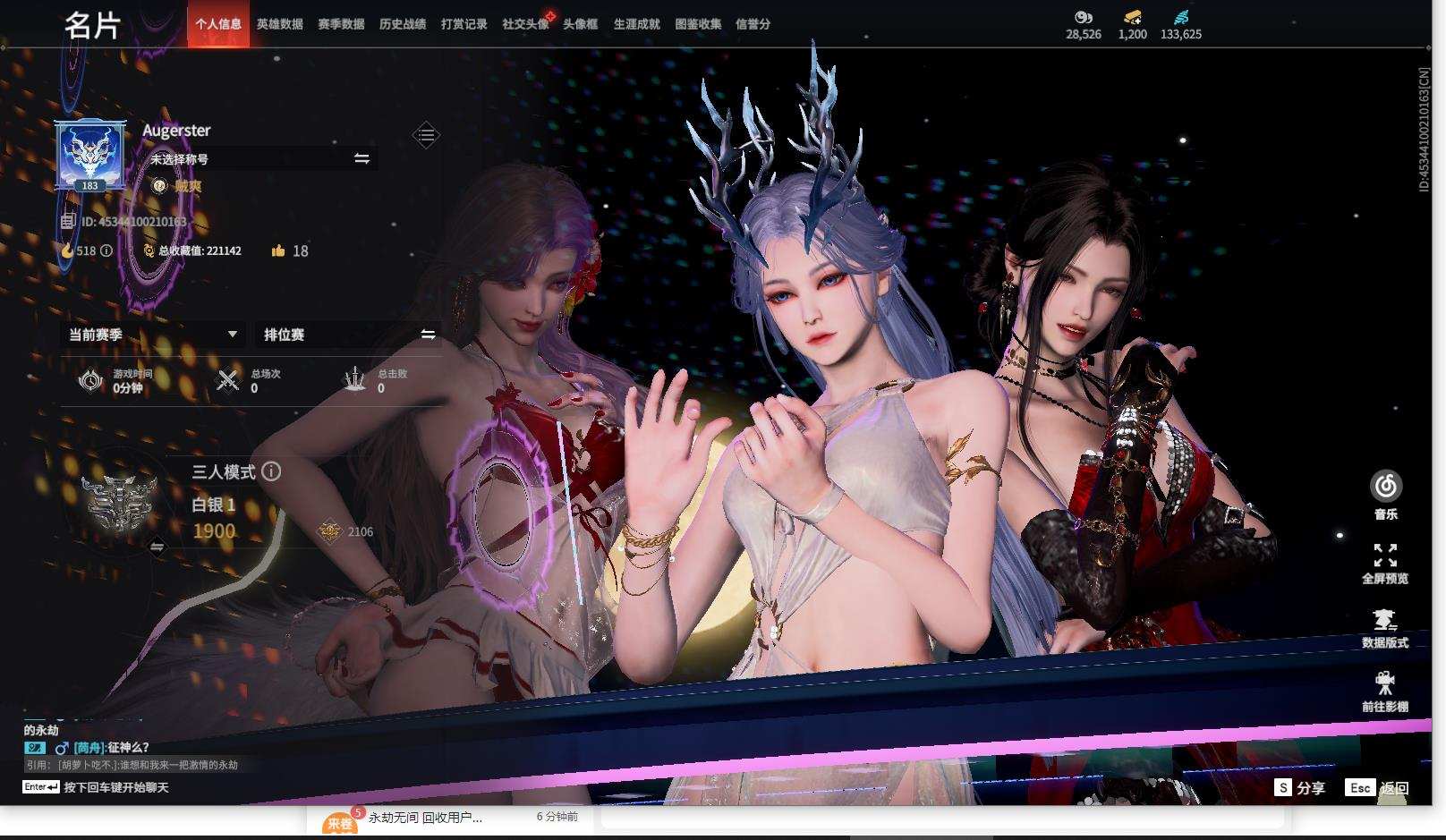Click the player name Augerster
This screenshot has width=1446, height=840.
click(x=176, y=130)
